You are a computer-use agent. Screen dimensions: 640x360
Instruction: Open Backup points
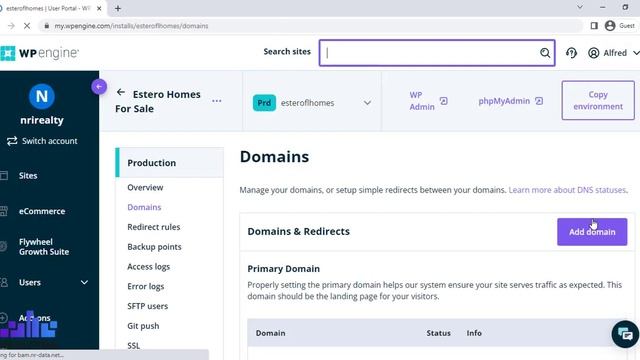[154, 247]
